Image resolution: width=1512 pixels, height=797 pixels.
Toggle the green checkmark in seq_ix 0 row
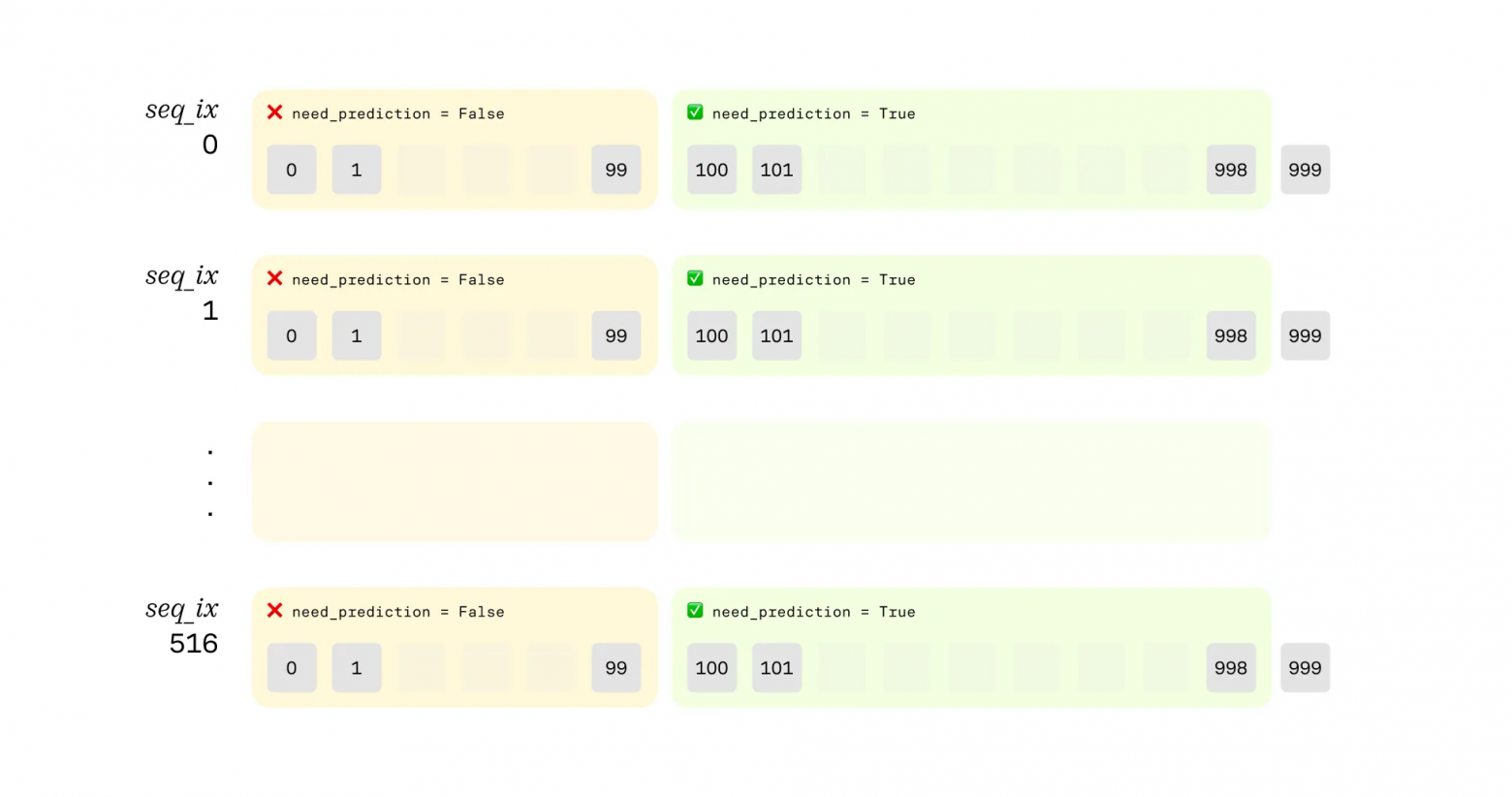[x=695, y=112]
